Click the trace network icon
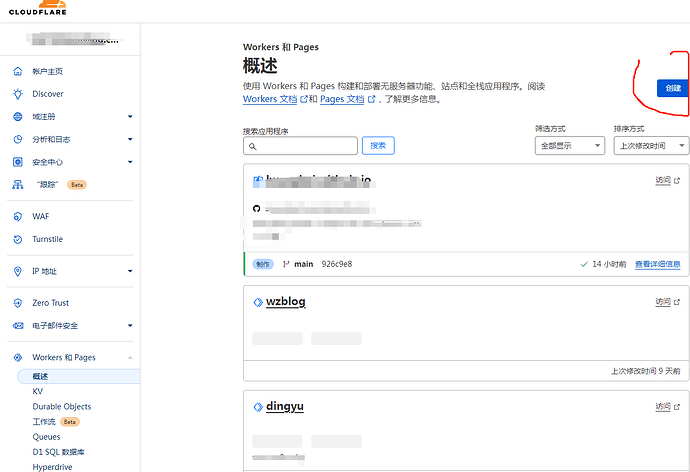The height and width of the screenshot is (472, 690). coord(18,185)
